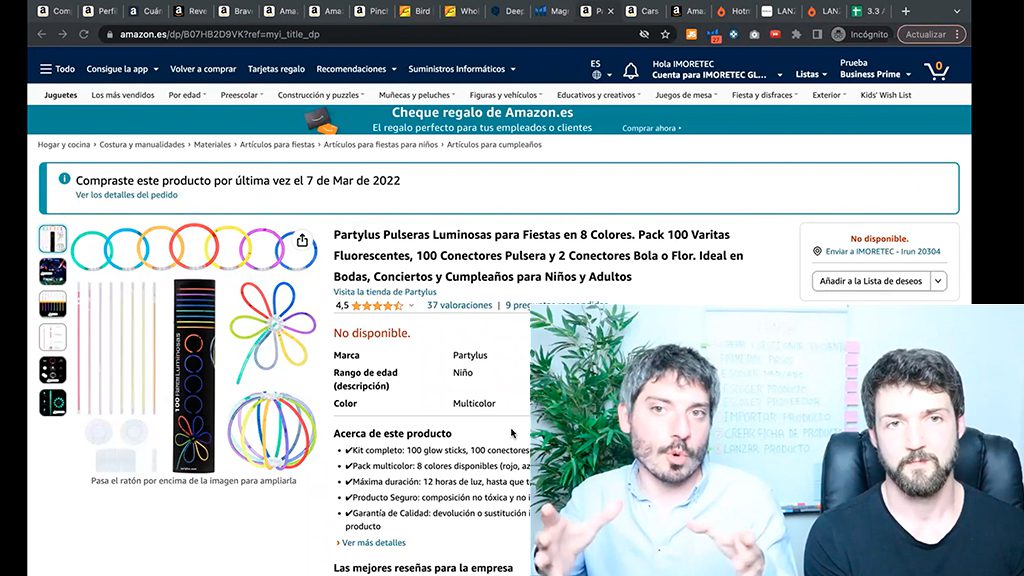The width and height of the screenshot is (1024, 576).
Task: Open the star rating breakdown chevron
Action: (x=411, y=306)
